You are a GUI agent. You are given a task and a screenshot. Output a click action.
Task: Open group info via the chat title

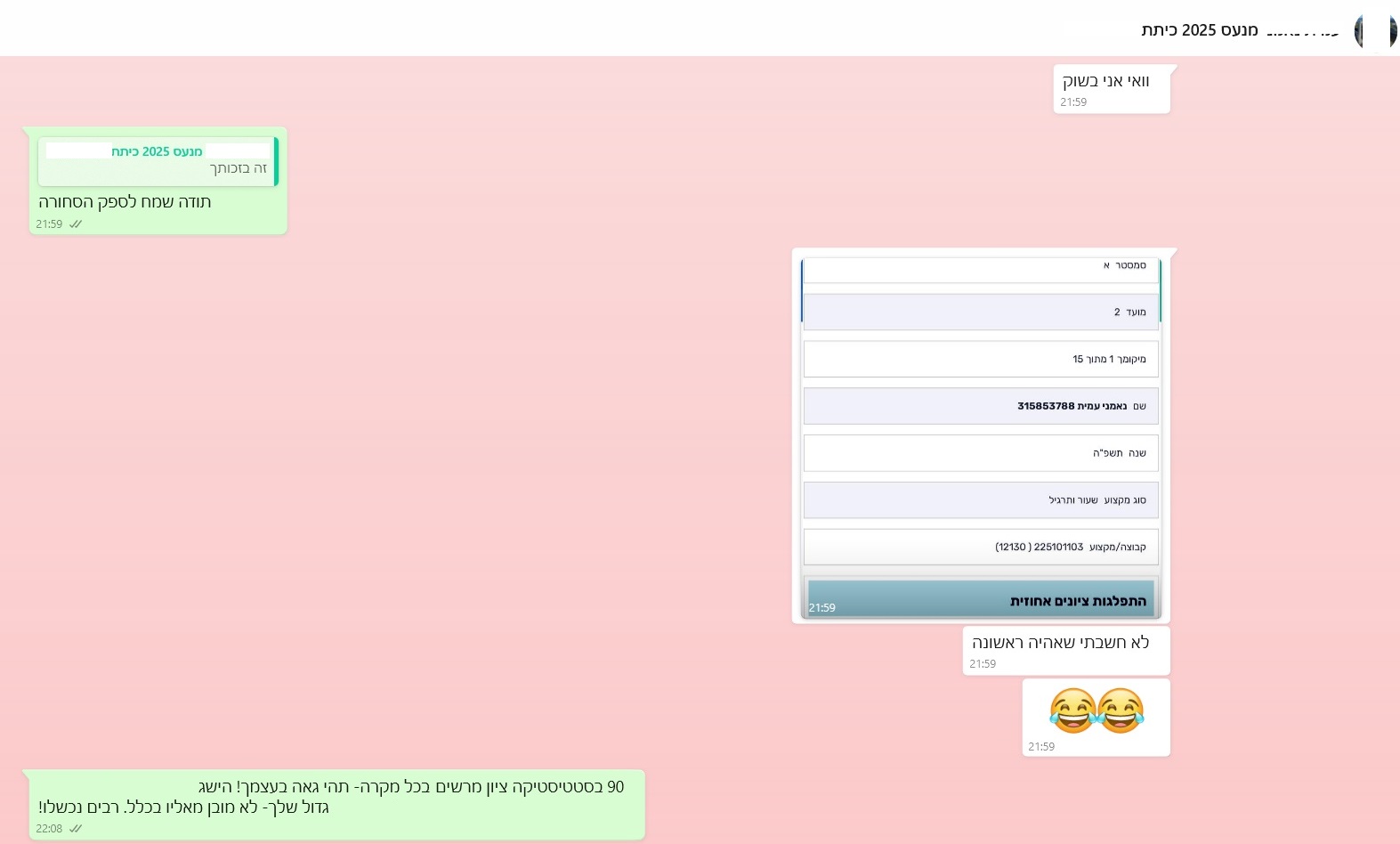1199,30
